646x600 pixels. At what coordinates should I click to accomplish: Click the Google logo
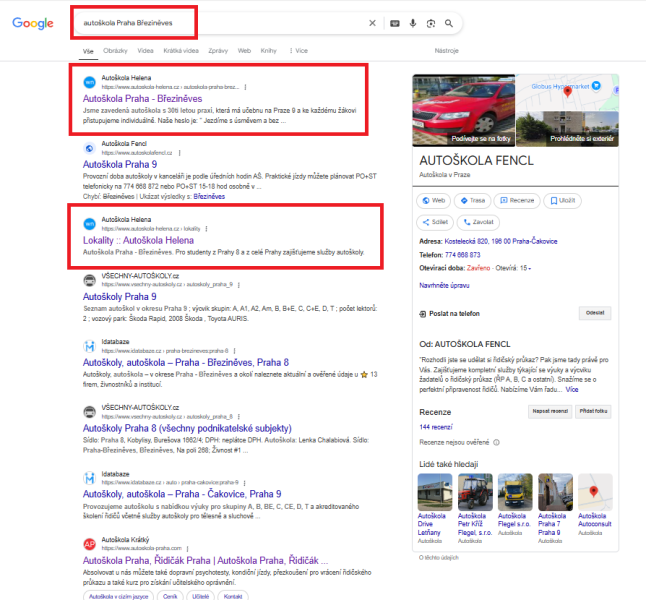(33, 23)
